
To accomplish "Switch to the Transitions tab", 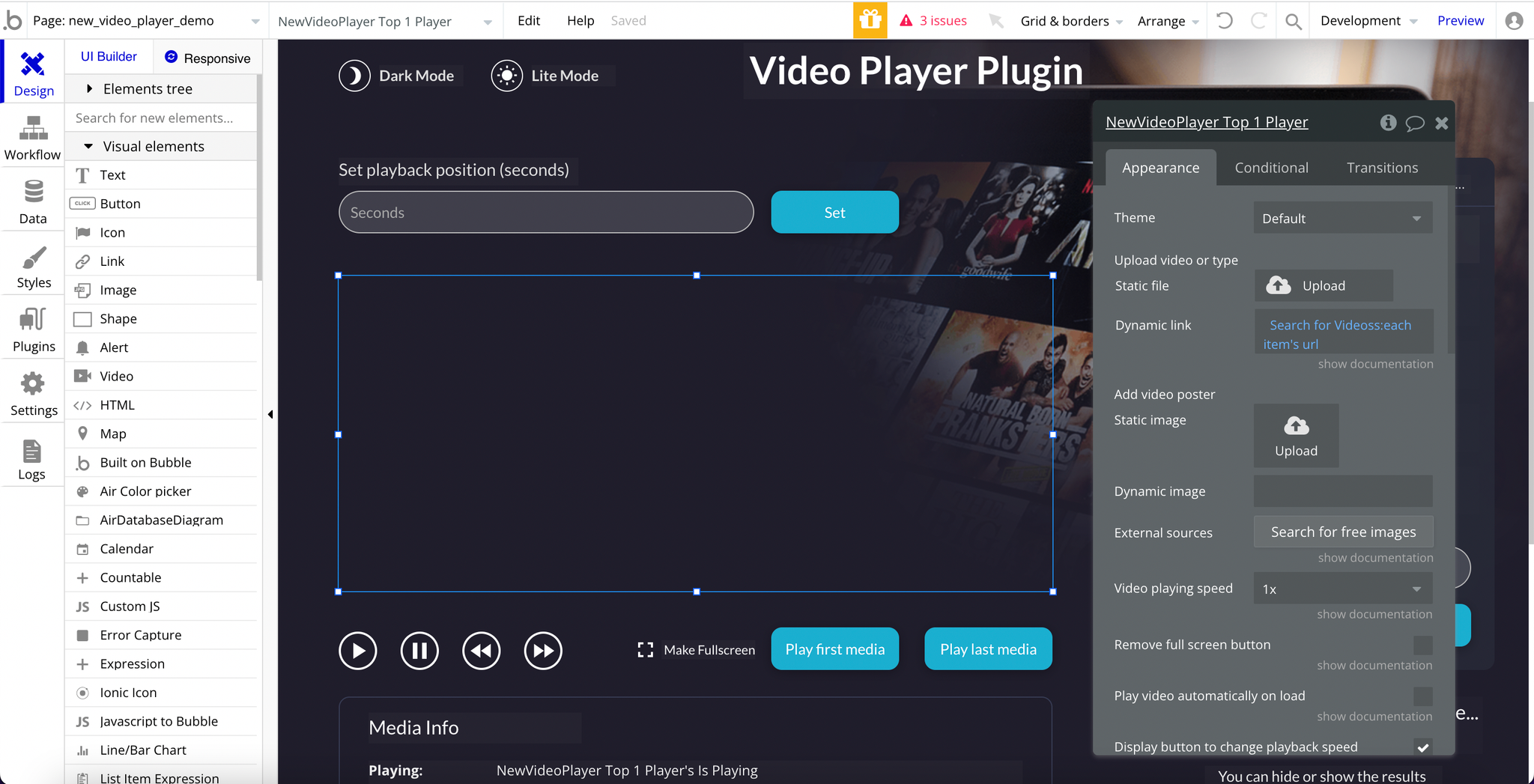I will tap(1382, 168).
